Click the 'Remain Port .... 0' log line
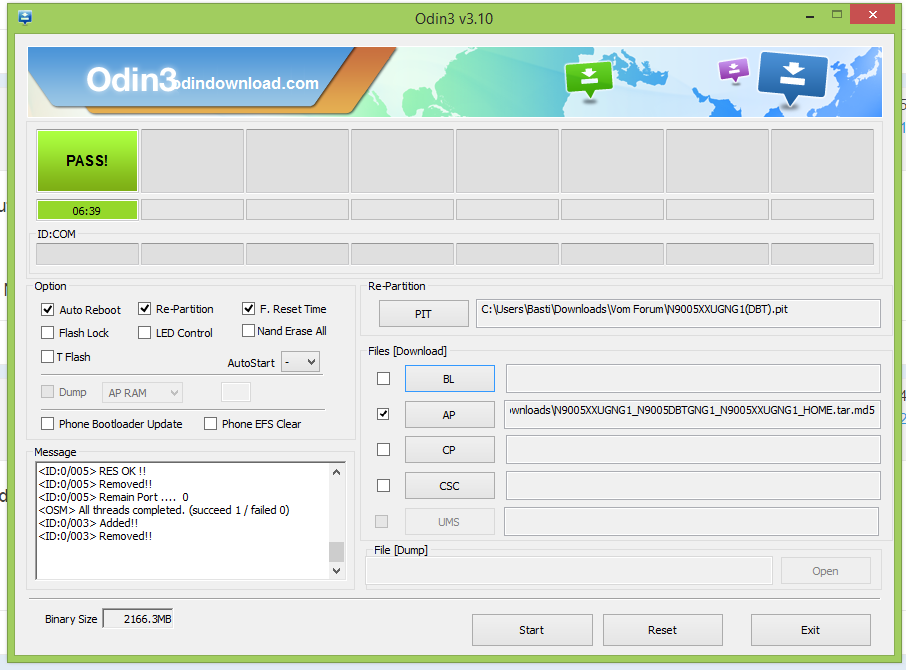The height and width of the screenshot is (670, 906). [114, 497]
